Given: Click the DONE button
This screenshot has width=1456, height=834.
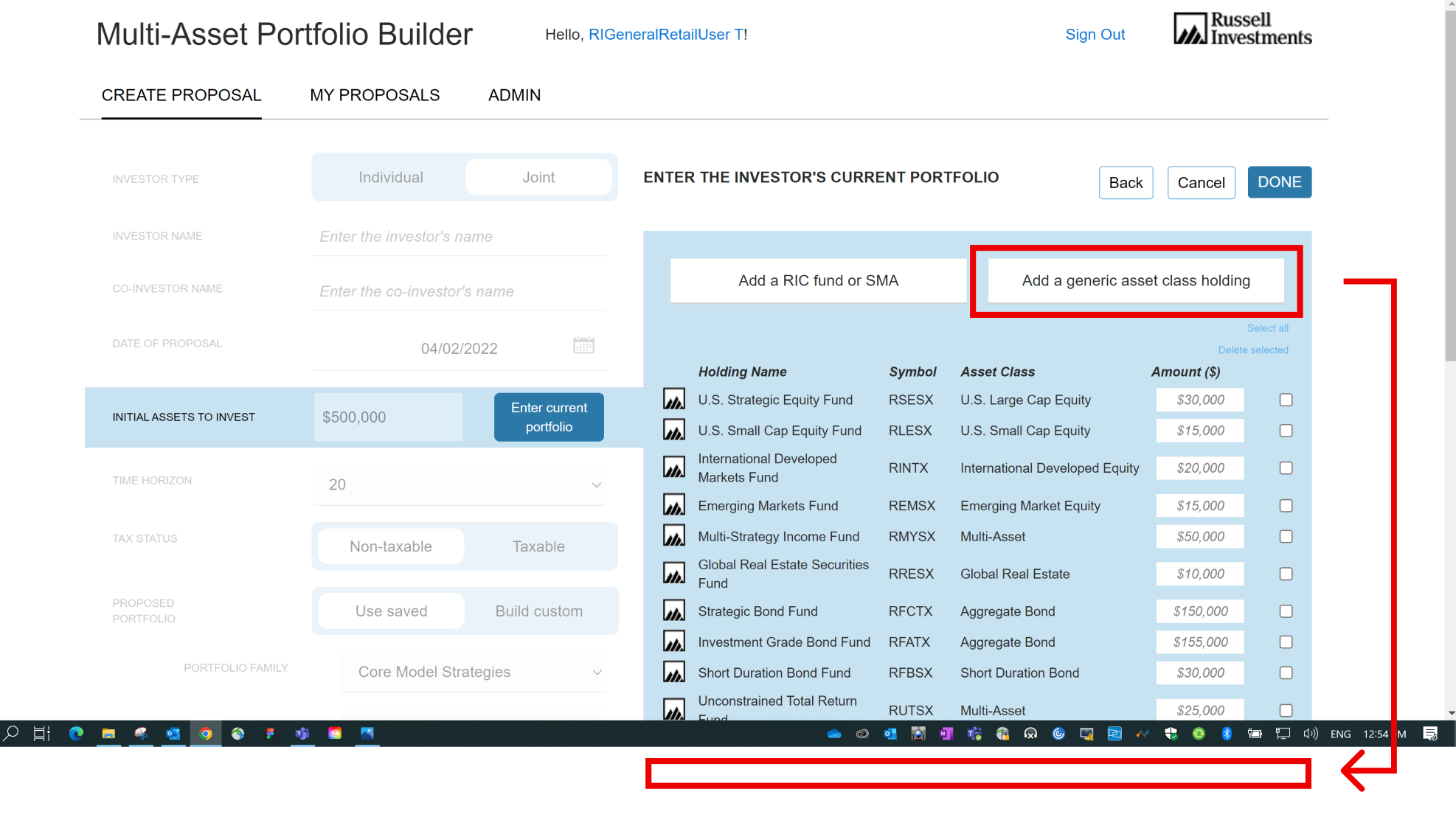Looking at the screenshot, I should coord(1279,182).
